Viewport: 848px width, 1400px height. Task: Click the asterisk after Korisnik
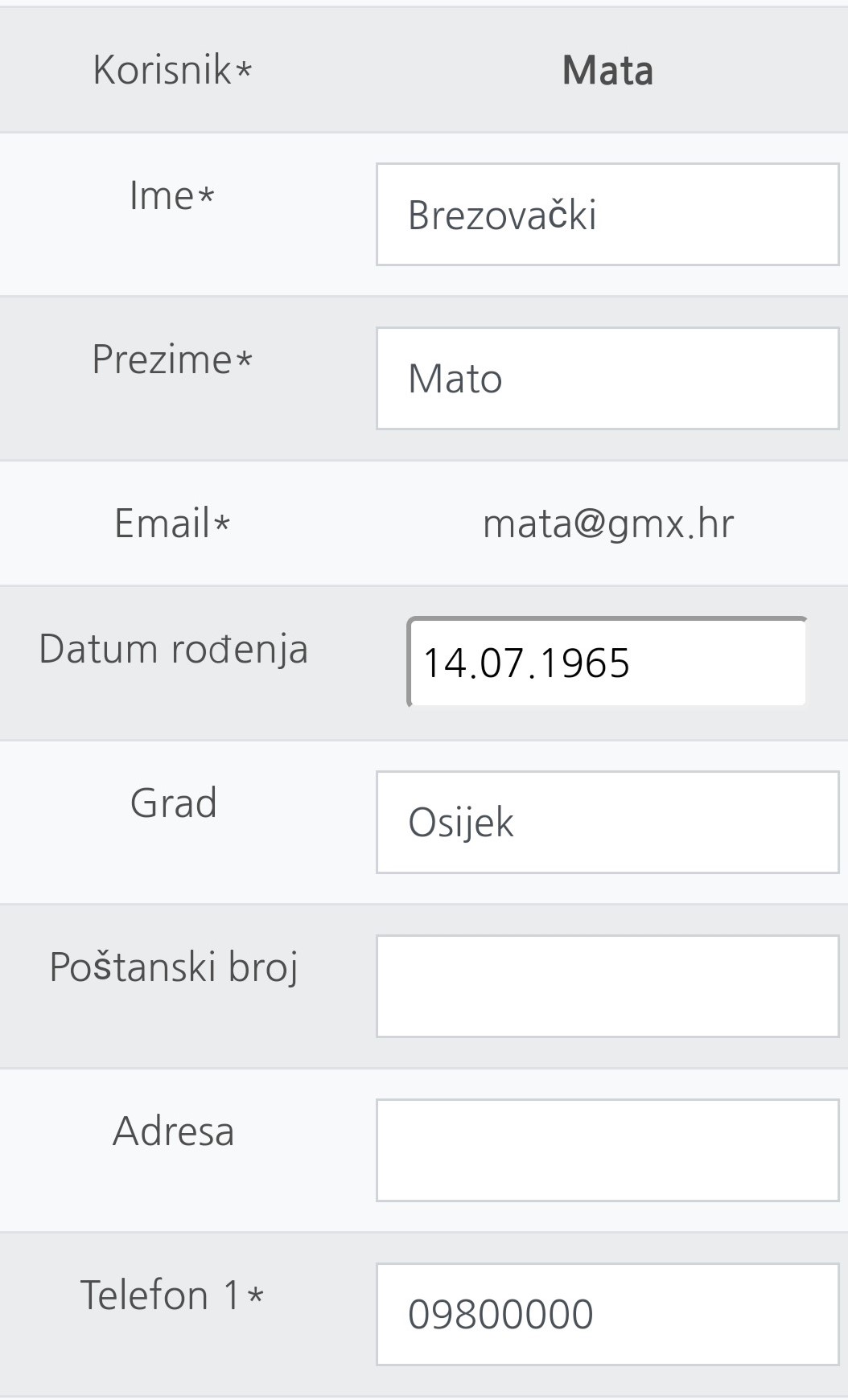(x=244, y=72)
